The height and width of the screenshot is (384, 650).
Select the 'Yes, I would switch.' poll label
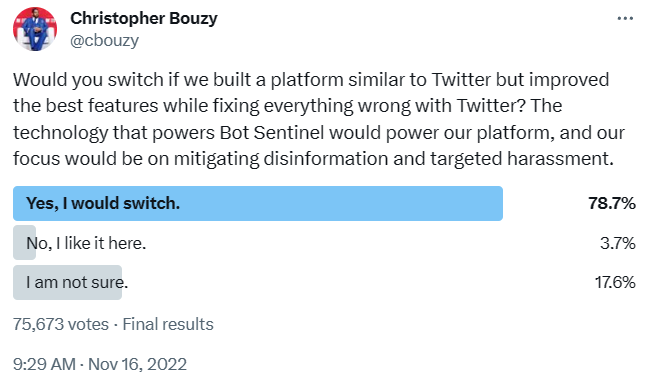tap(103, 203)
